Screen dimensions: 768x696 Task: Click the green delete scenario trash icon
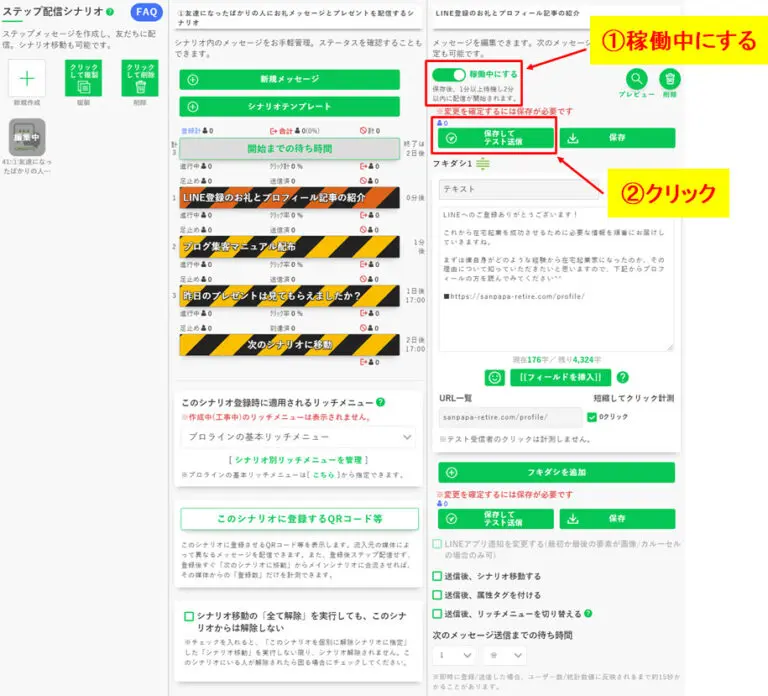click(140, 78)
